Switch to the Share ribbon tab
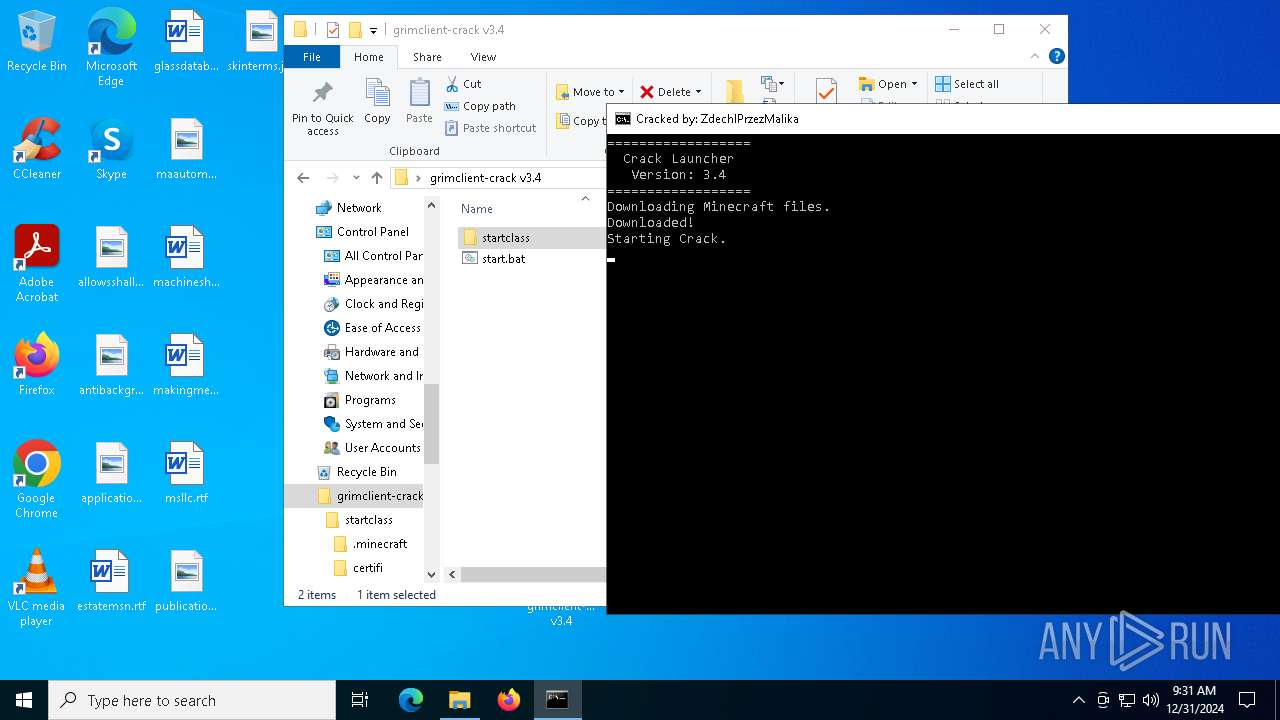This screenshot has height=720, width=1280. [x=427, y=57]
